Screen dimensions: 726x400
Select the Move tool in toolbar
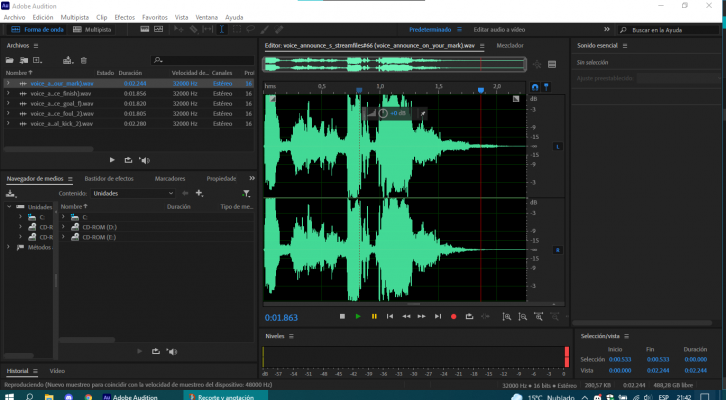coord(178,30)
